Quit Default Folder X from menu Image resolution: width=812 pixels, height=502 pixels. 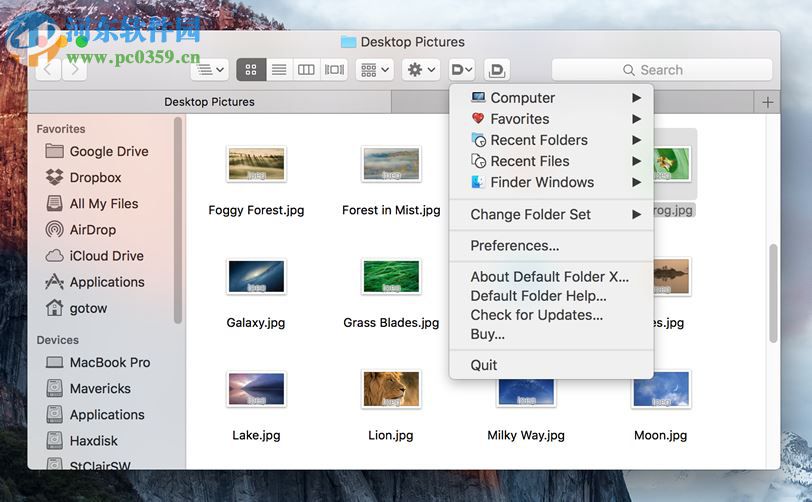tap(552, 365)
